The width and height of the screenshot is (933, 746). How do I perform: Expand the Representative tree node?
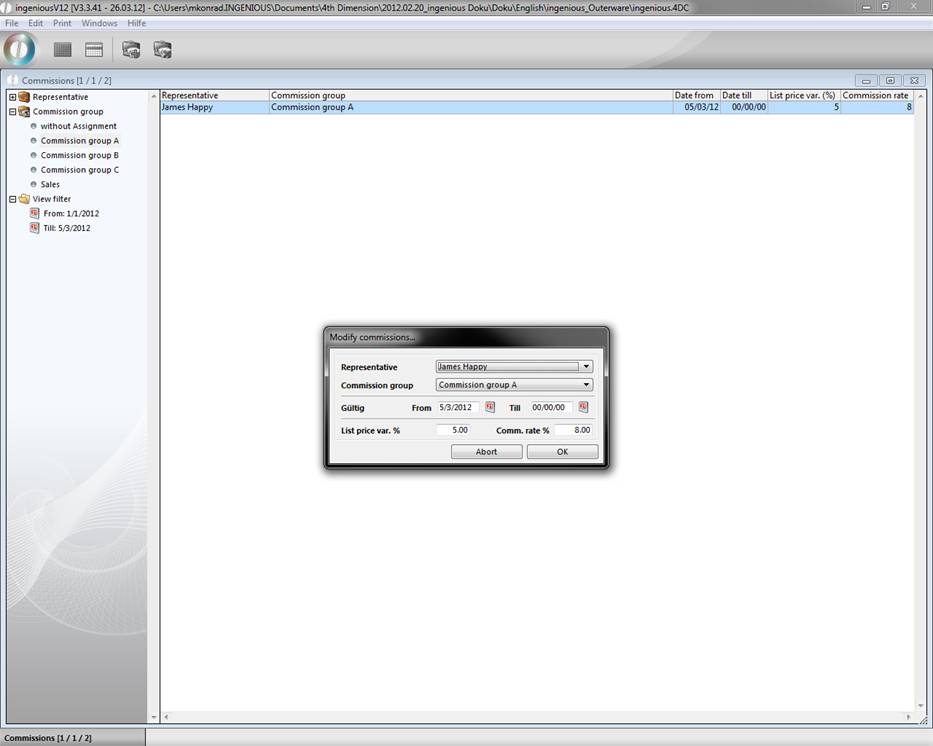13,97
